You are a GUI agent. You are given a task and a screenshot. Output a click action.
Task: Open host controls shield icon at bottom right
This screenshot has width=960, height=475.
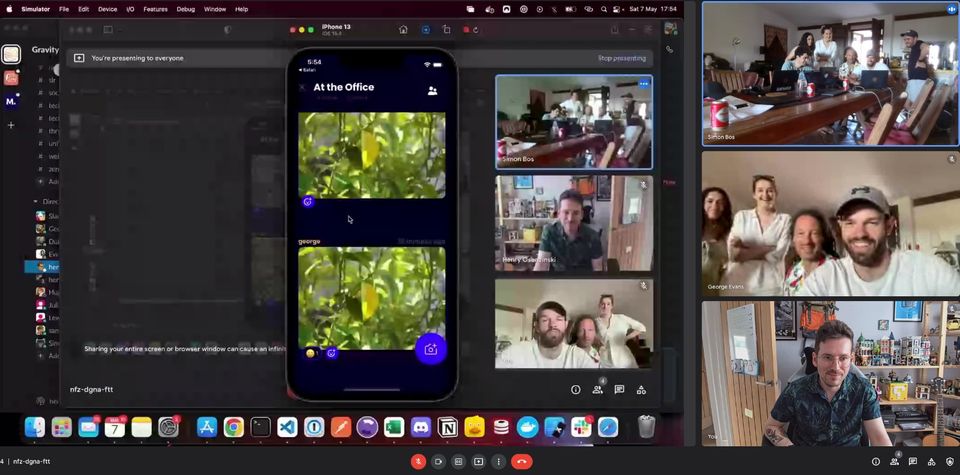point(950,462)
